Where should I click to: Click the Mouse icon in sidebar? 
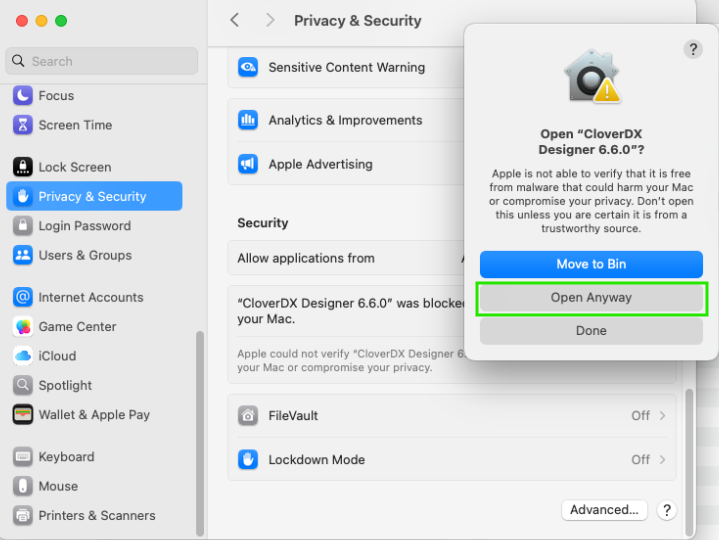pos(22,486)
